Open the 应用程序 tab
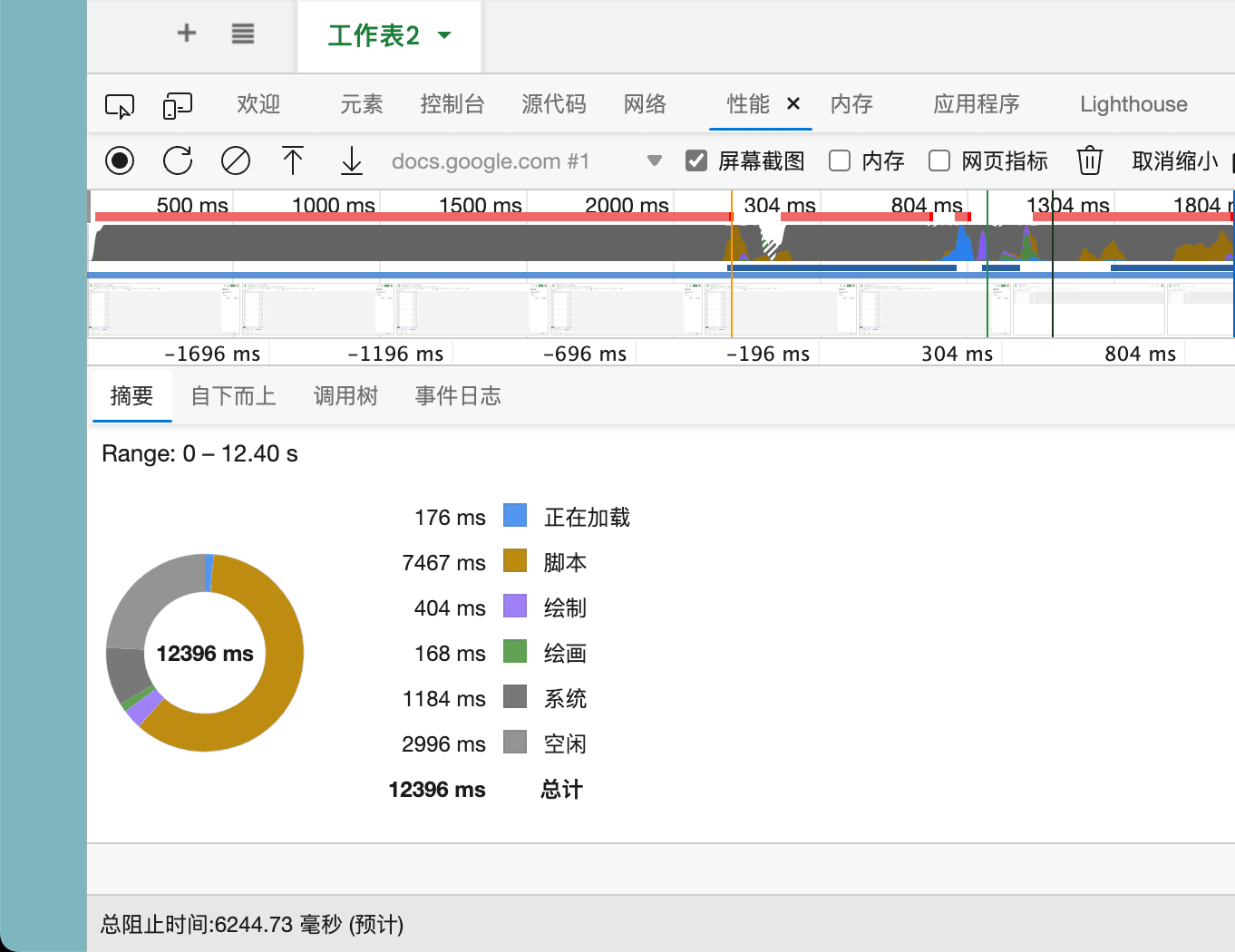This screenshot has height=952, width=1235. [977, 104]
